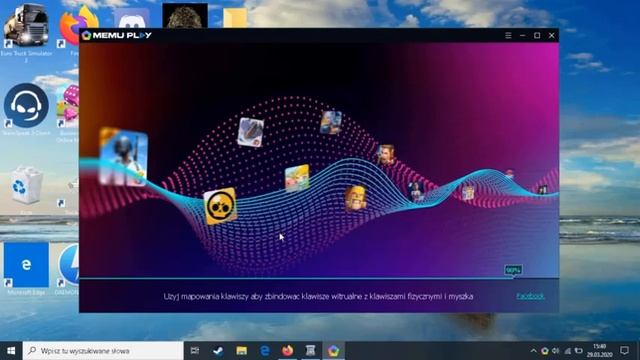Open the Windows Start menu

click(11, 351)
